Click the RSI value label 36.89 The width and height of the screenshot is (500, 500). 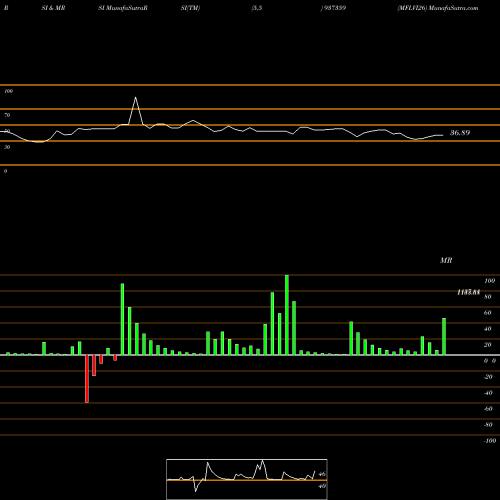pos(460,133)
